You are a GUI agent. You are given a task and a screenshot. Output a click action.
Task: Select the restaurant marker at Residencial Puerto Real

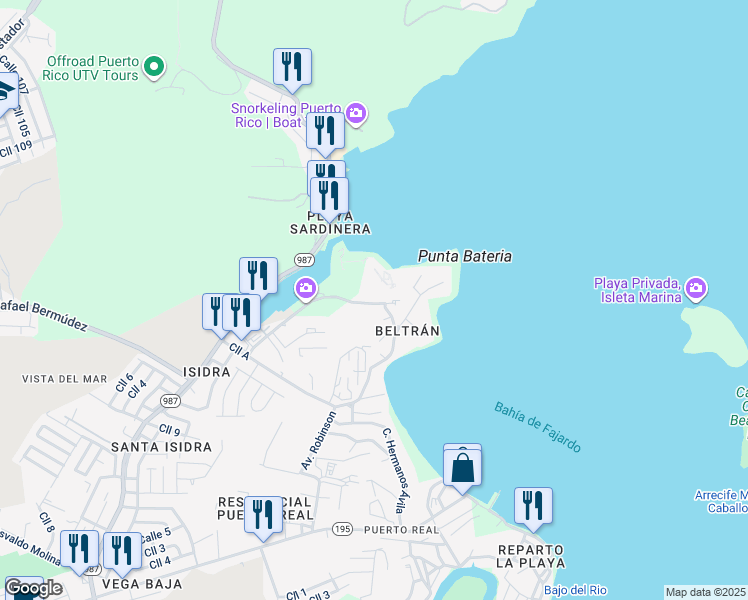pos(263,515)
